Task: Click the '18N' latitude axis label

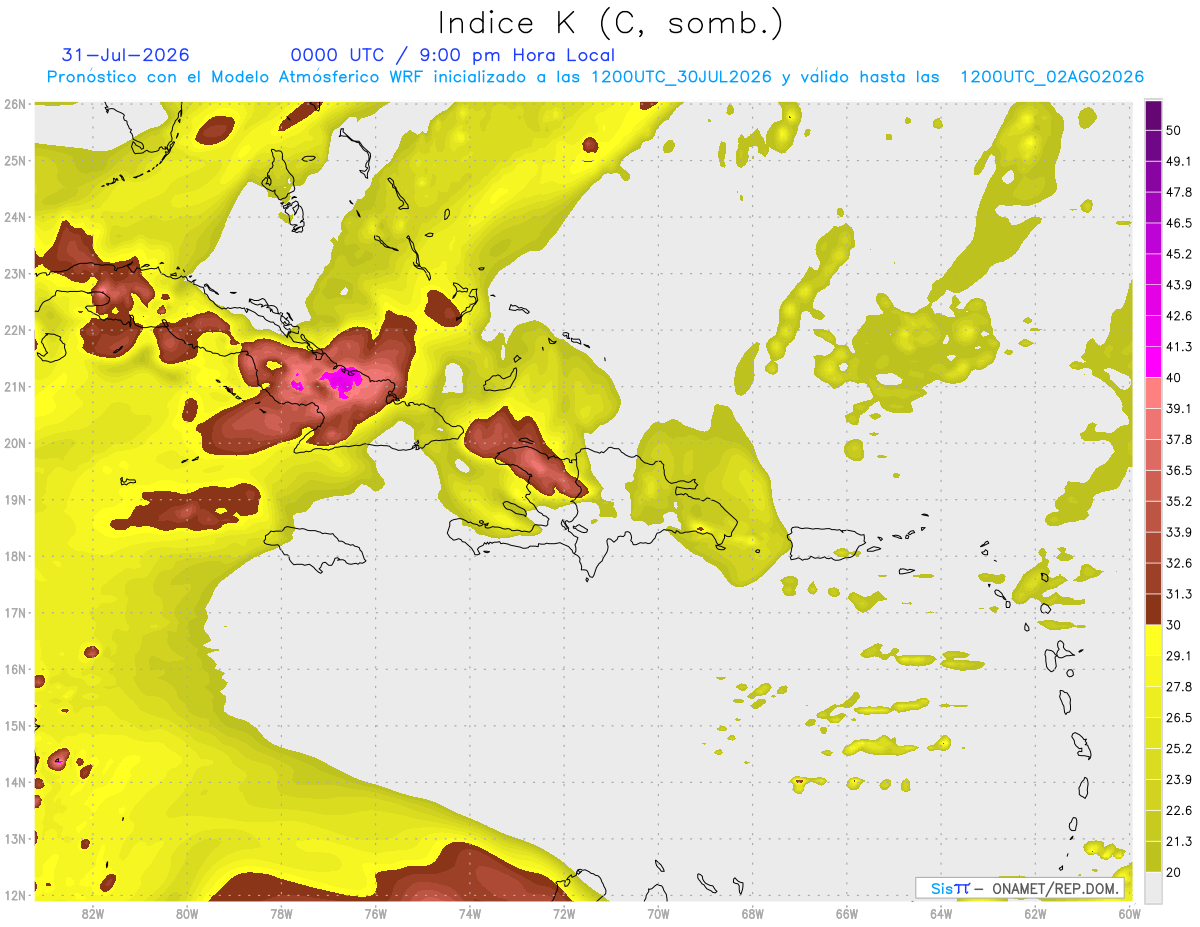Action: 15,556
